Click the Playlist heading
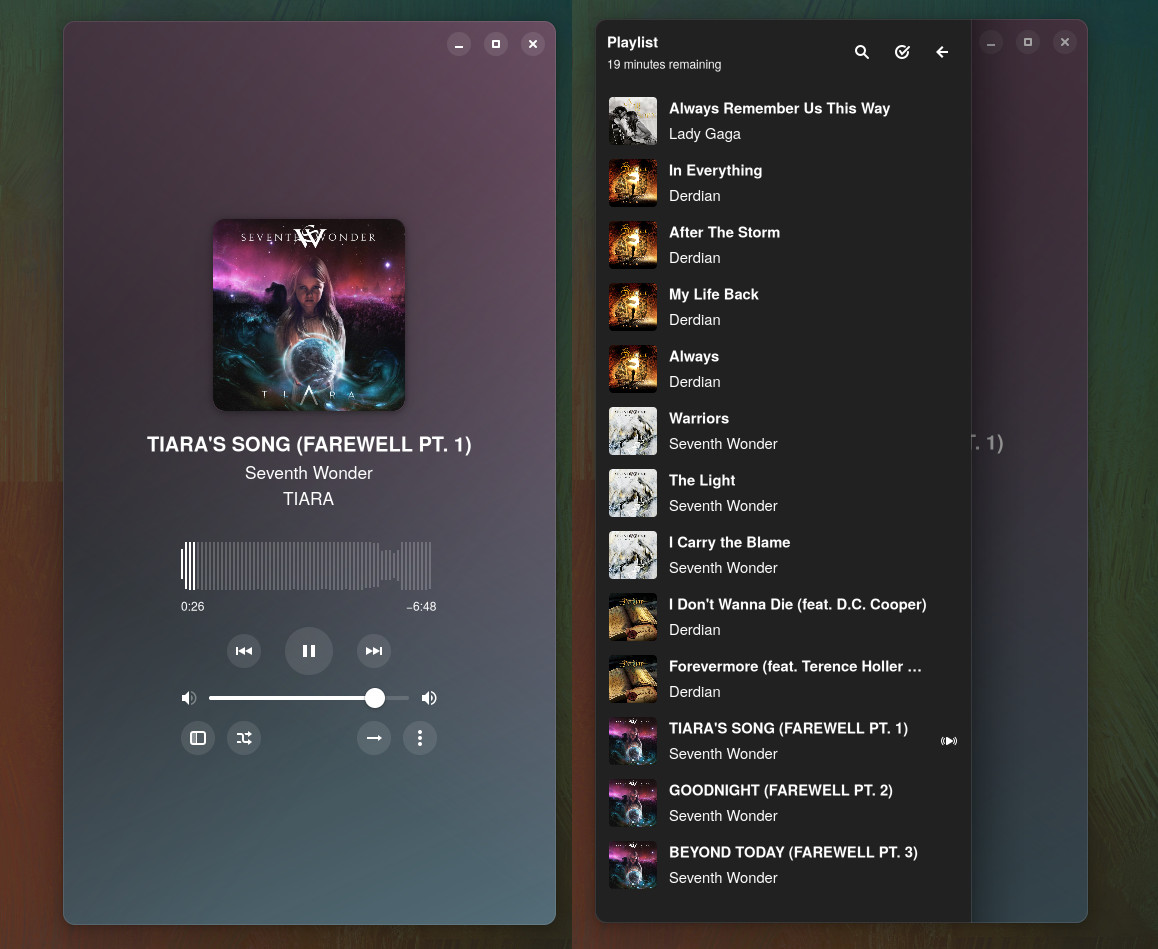 tap(632, 43)
